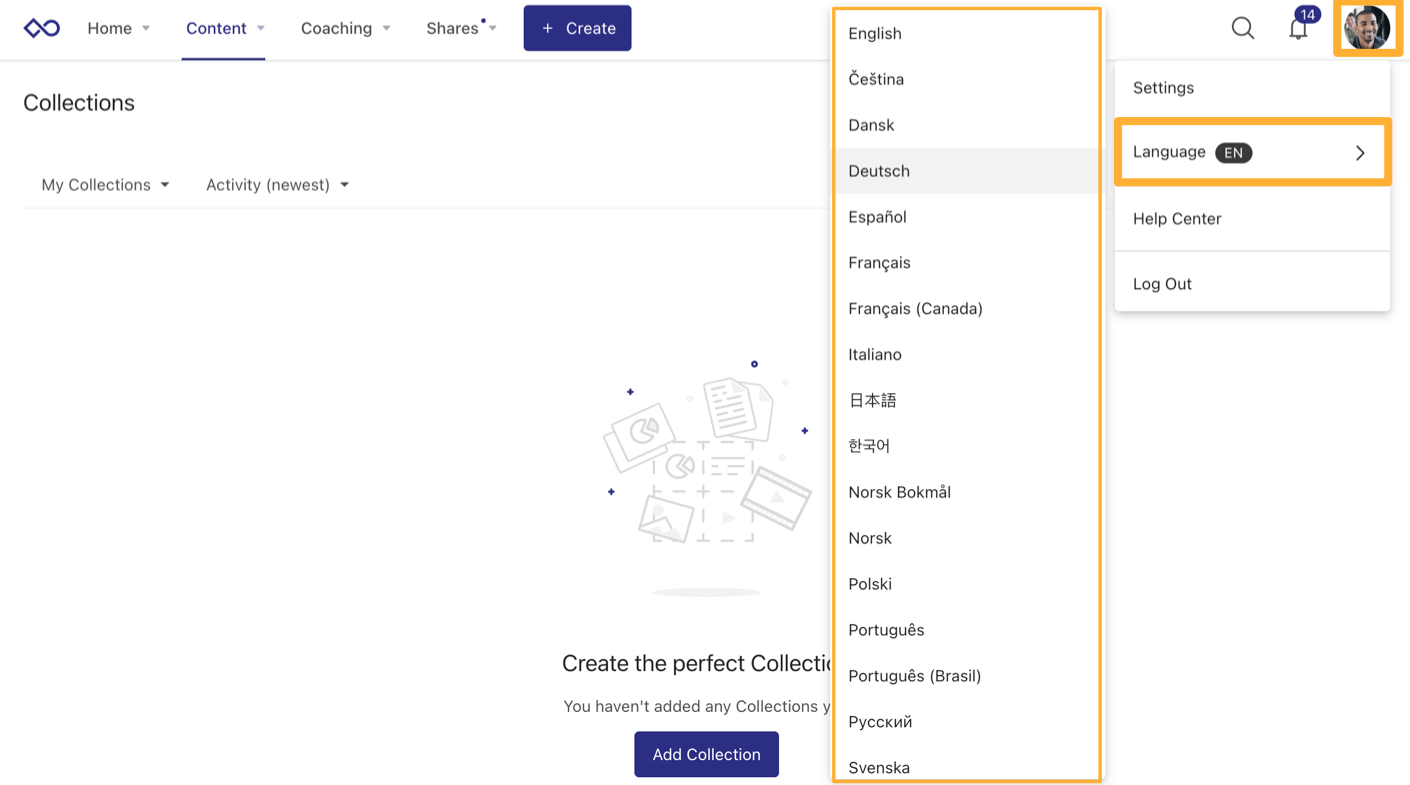Expand the Coaching dropdown menu
1410x785 pixels.
[345, 28]
